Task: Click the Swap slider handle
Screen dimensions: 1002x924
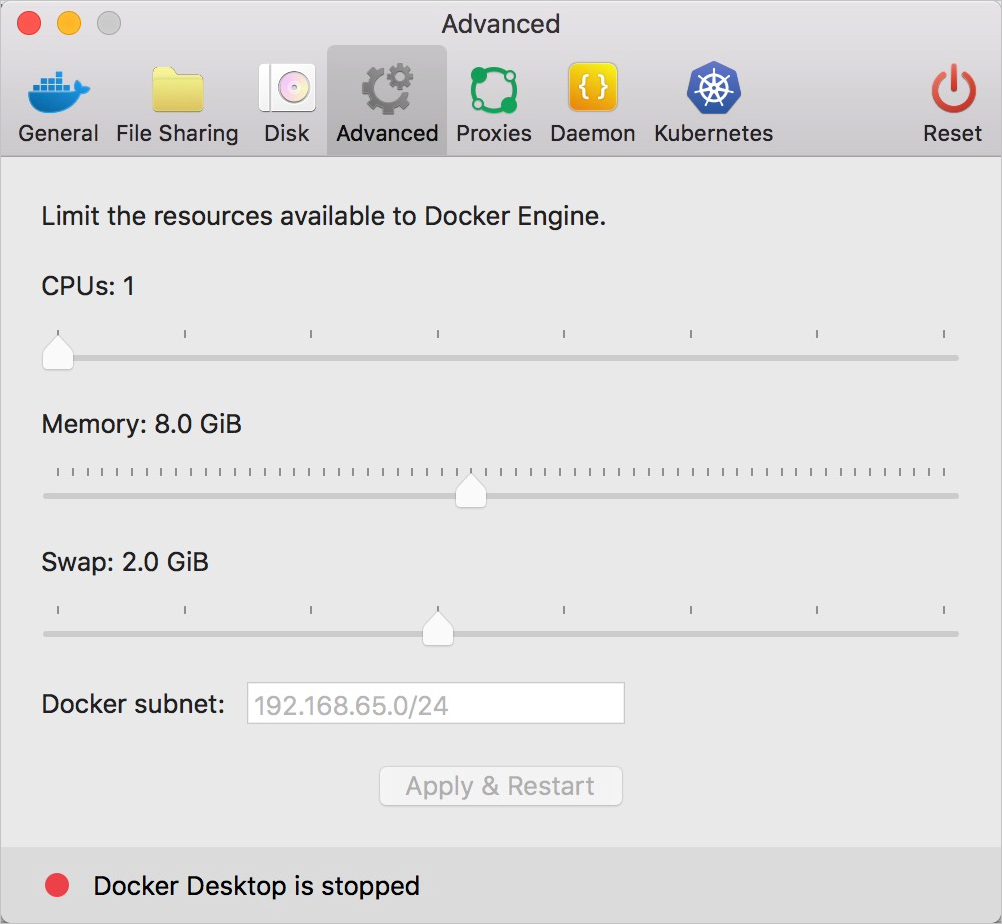Action: point(438,629)
